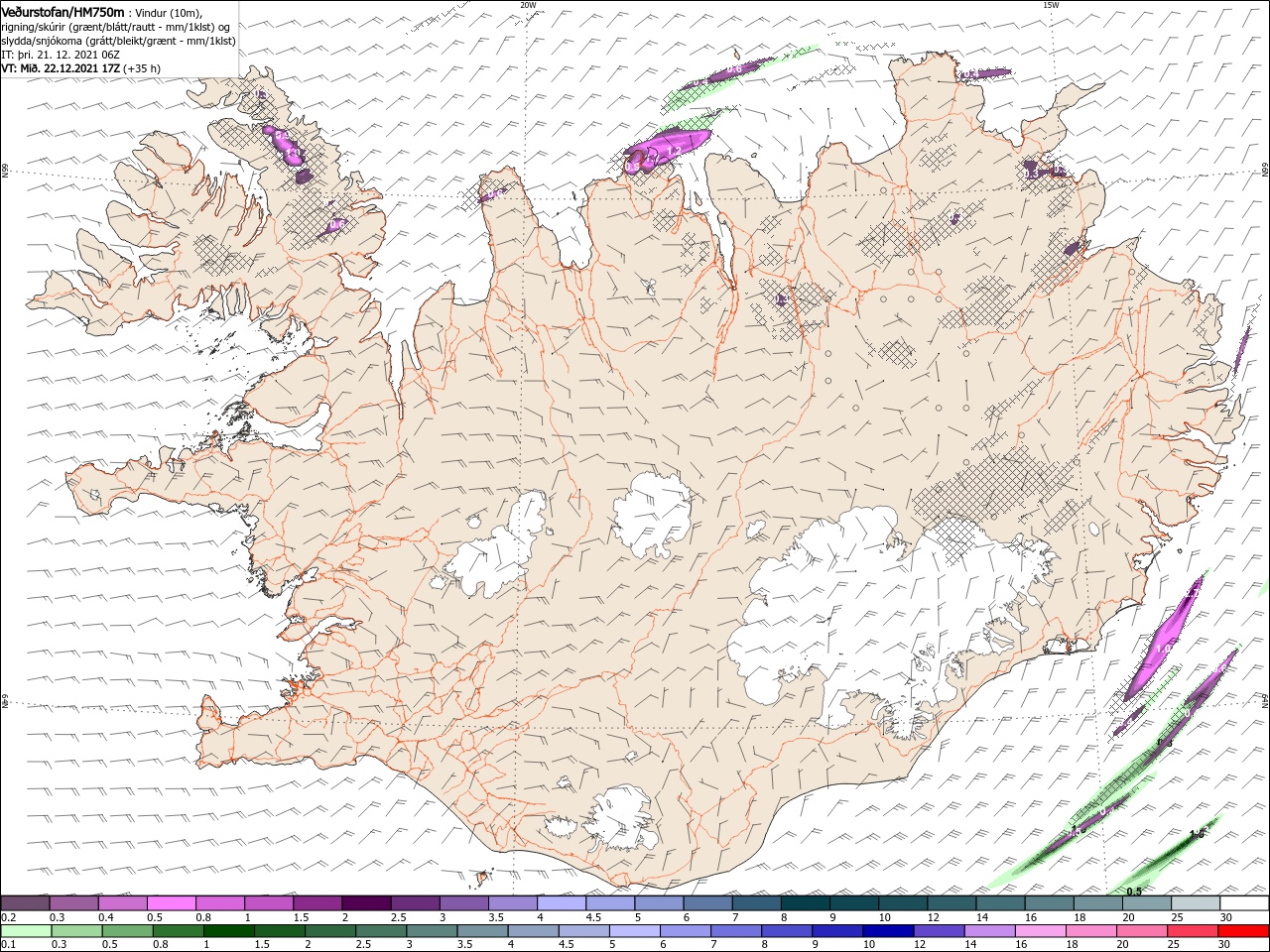
Task: Select the bottom-row 25 coral red swatch
Action: click(x=1194, y=931)
